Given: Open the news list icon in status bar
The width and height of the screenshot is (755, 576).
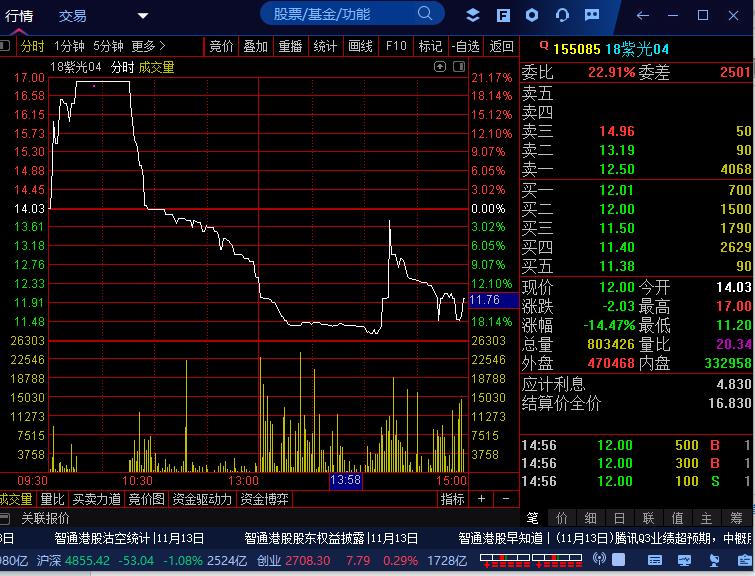Looking at the screenshot, I should tap(655, 560).
